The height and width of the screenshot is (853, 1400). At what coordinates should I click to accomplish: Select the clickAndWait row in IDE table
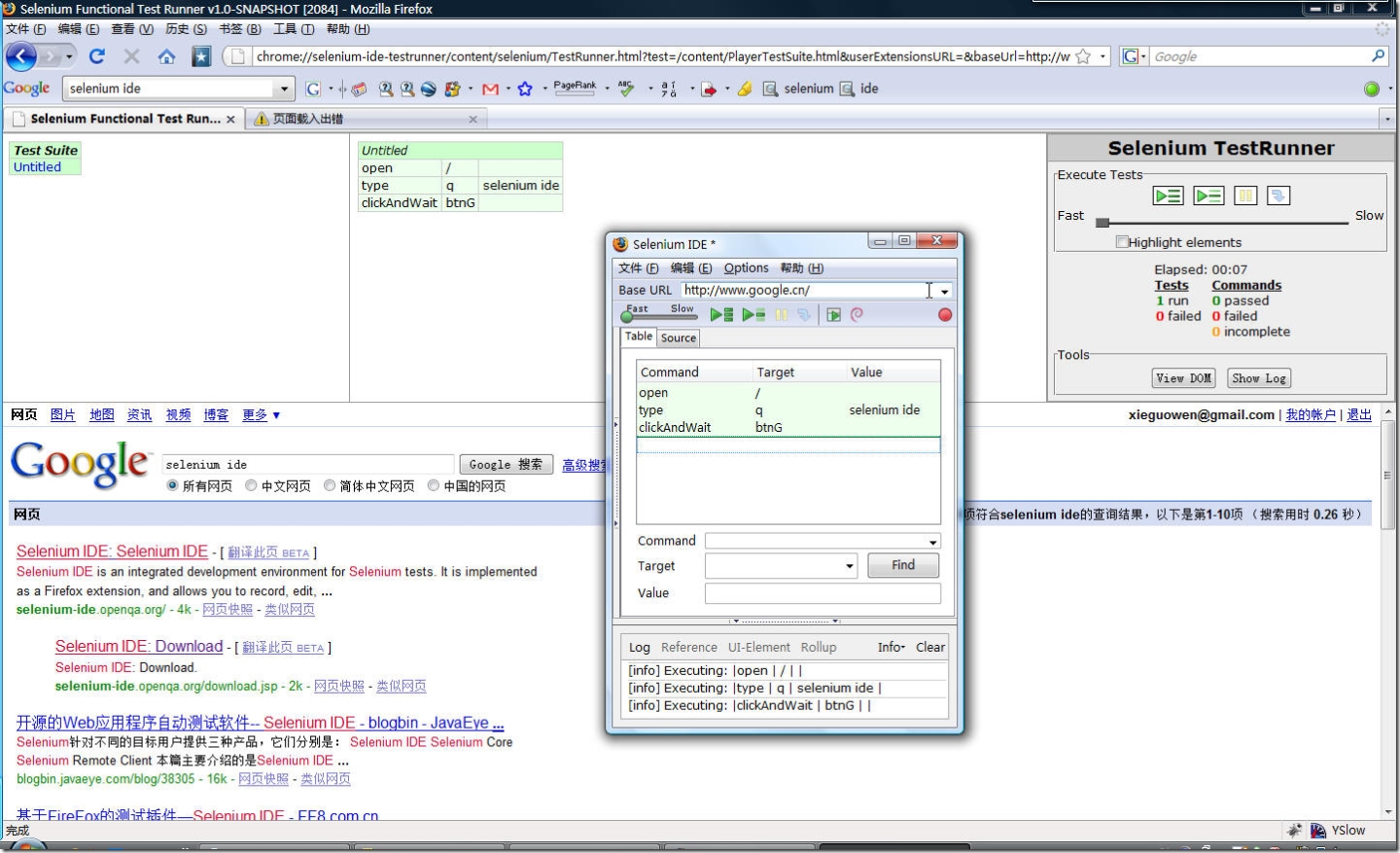788,427
